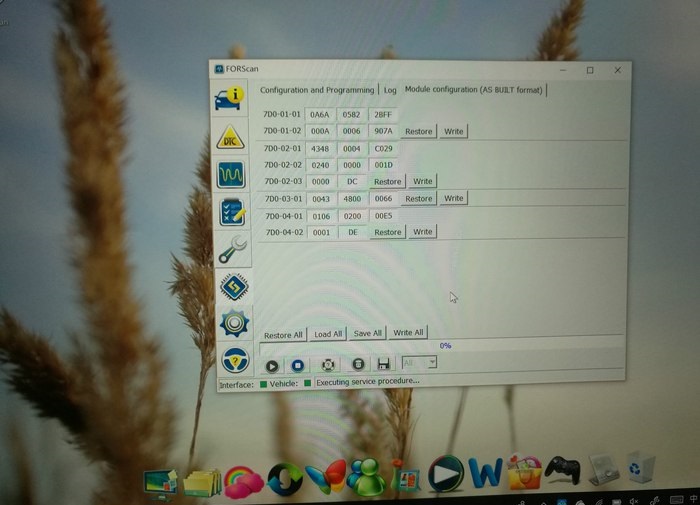The width and height of the screenshot is (700, 505).
Task: Click the floppy disk save icon
Action: (x=383, y=363)
